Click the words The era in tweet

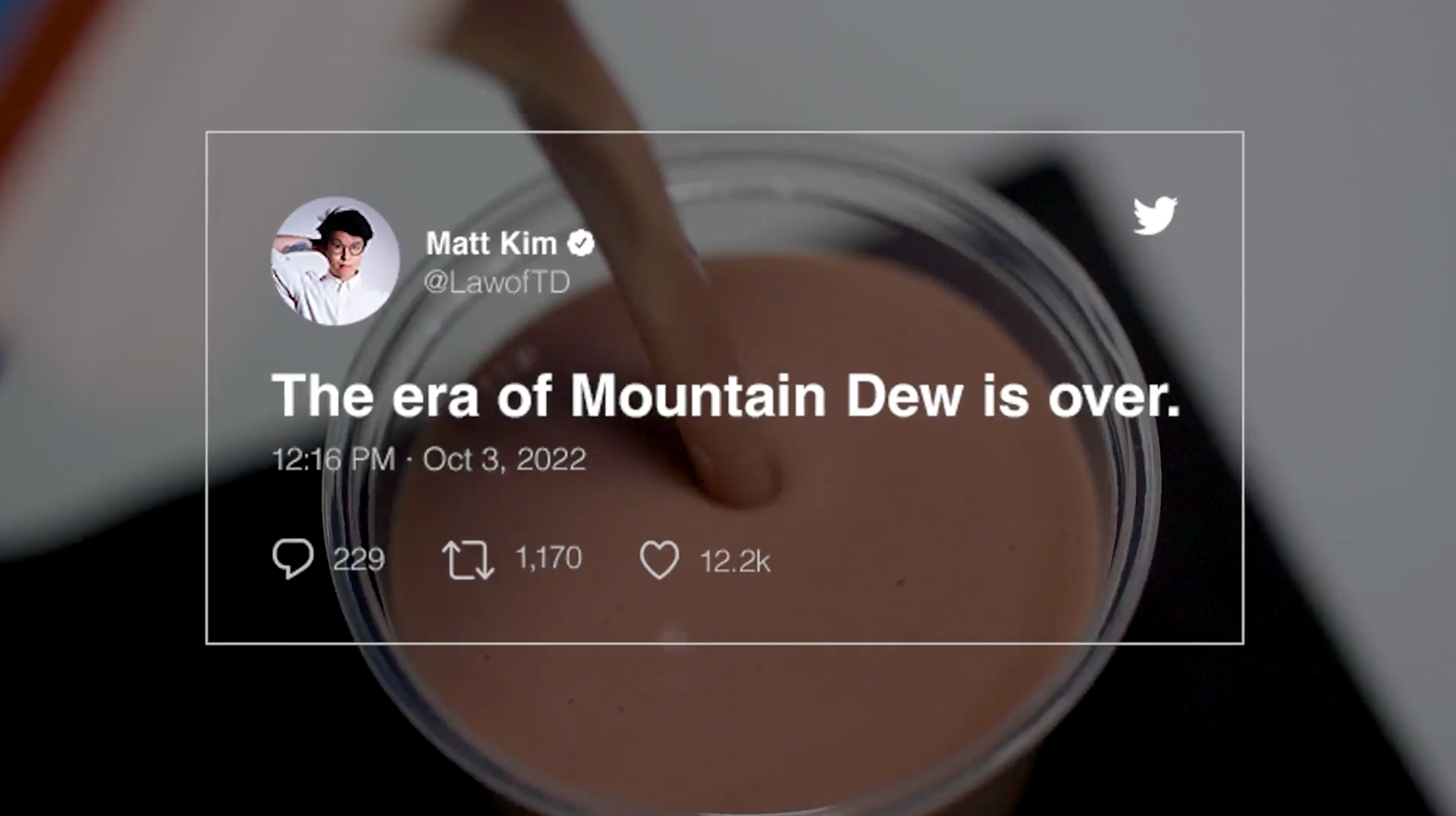tap(375, 396)
